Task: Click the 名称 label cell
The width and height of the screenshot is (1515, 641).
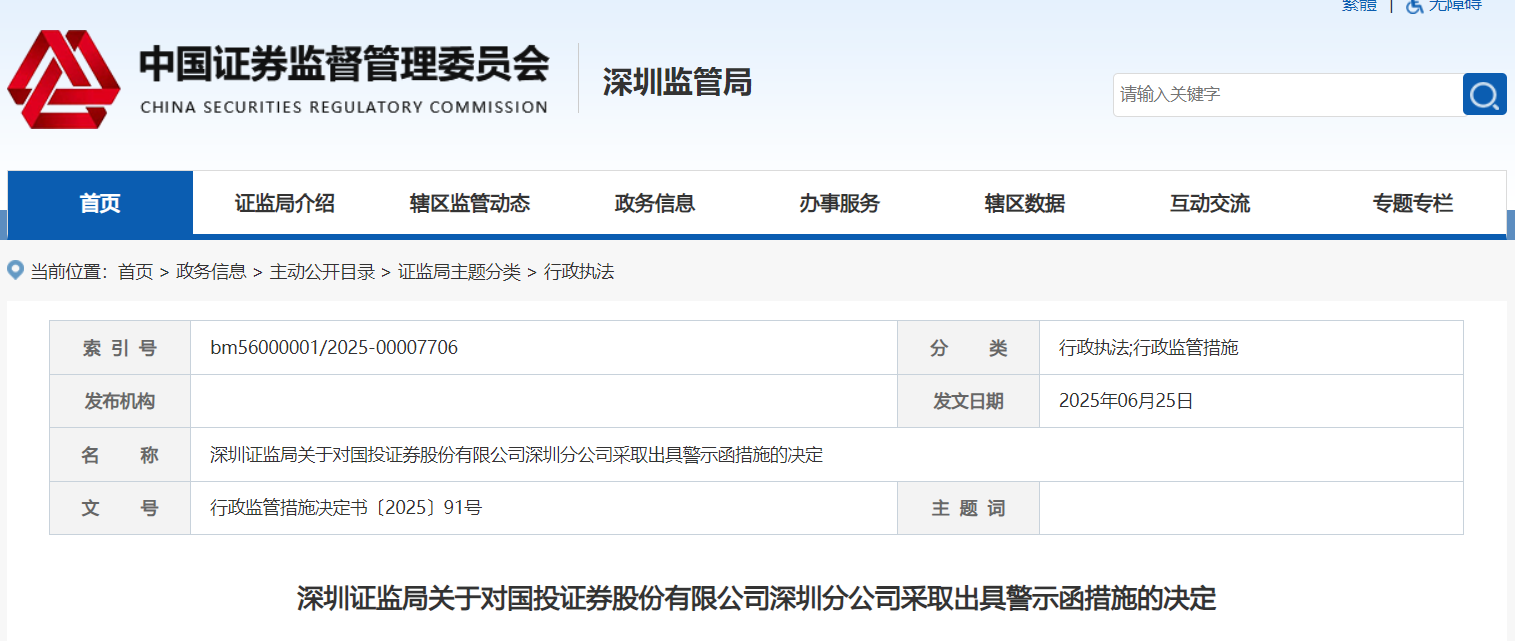Action: point(120,455)
